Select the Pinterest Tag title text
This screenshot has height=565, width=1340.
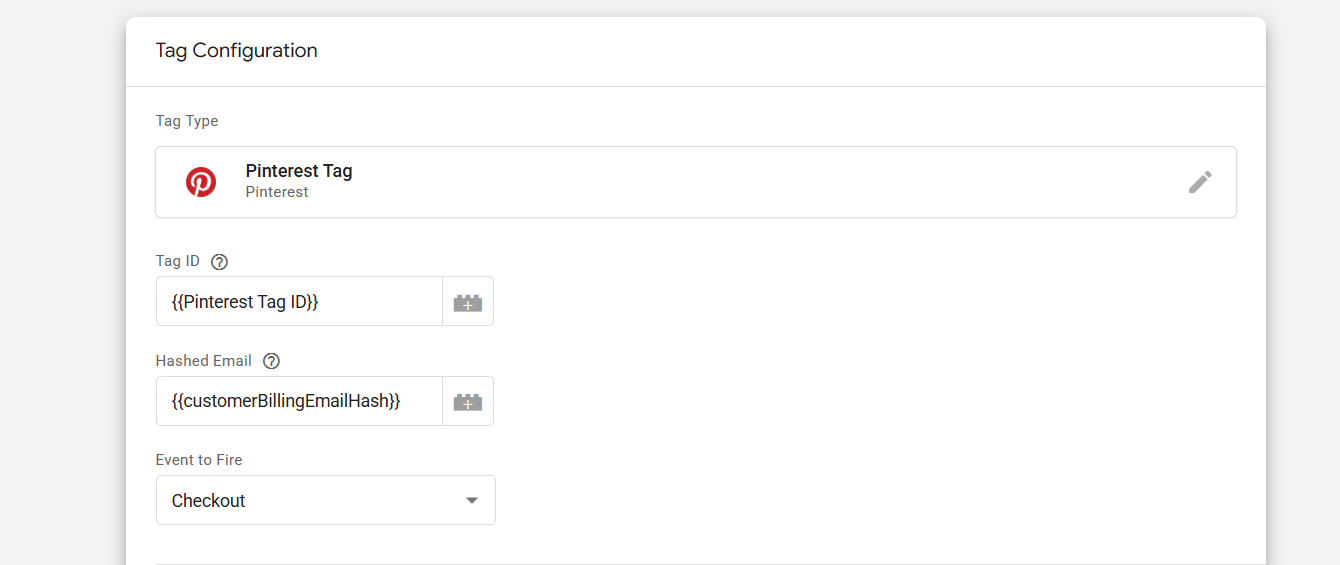click(298, 171)
